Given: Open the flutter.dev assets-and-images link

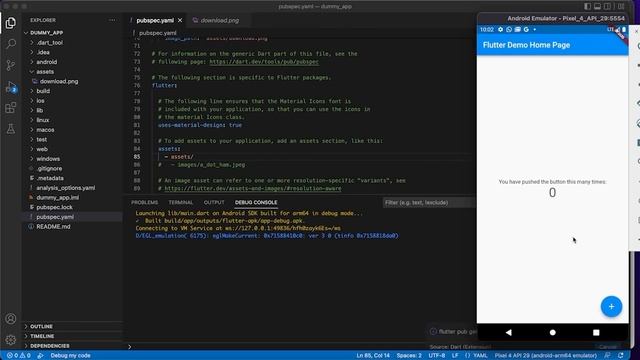Looking at the screenshot, I should [x=253, y=189].
